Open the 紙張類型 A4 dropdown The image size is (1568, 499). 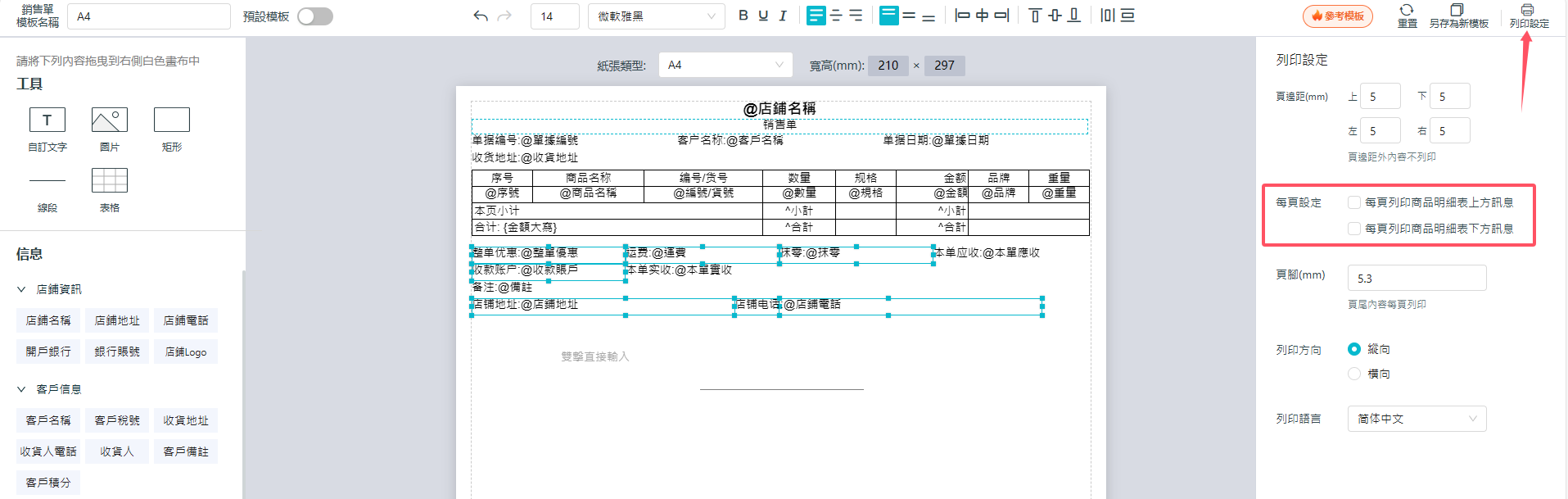725,65
